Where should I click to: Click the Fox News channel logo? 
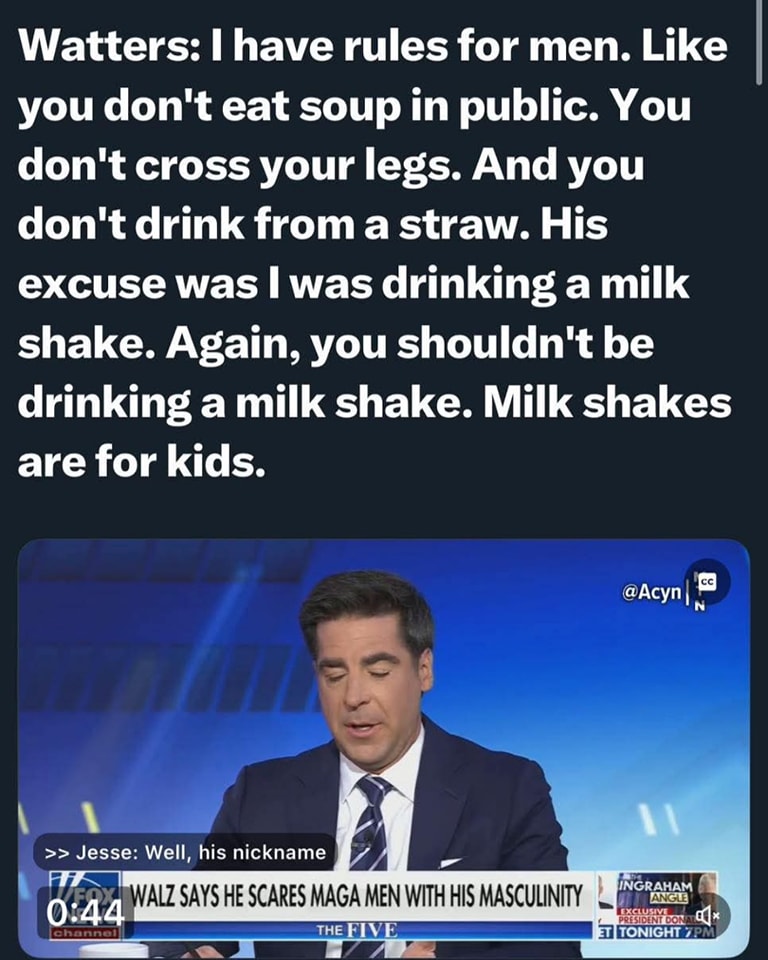(86, 904)
